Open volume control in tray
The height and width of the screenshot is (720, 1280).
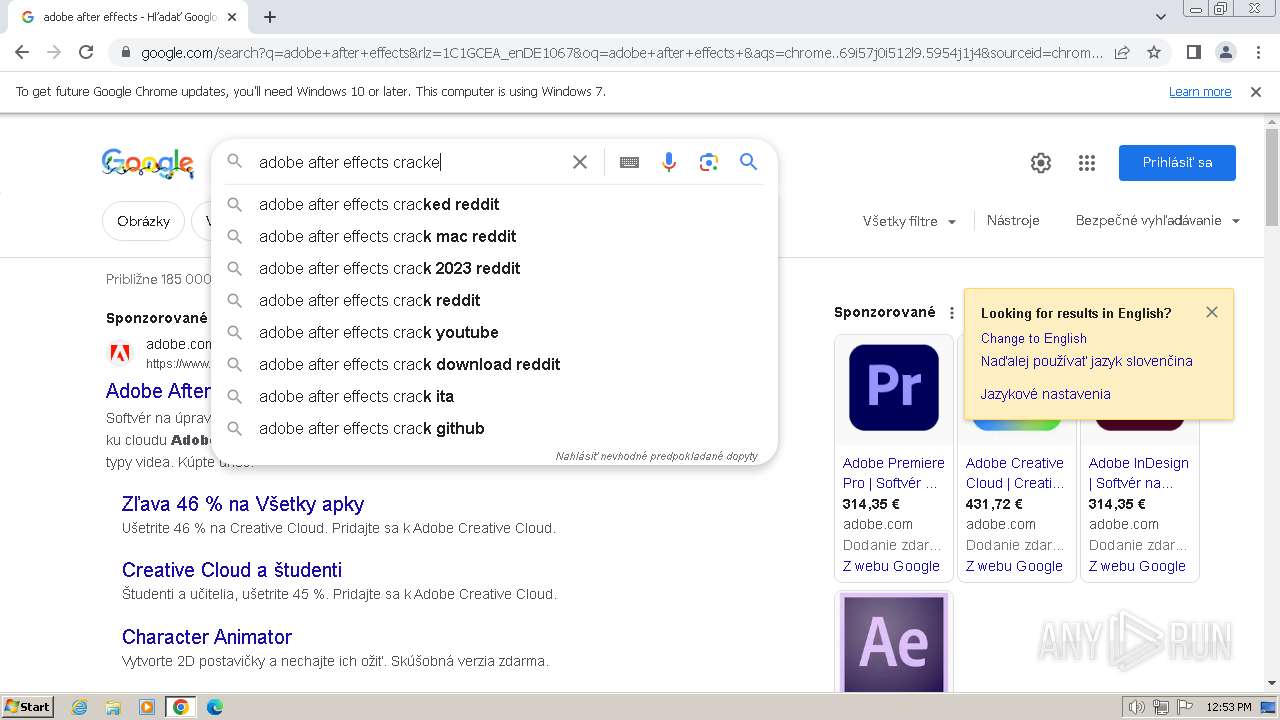pyautogui.click(x=1137, y=707)
